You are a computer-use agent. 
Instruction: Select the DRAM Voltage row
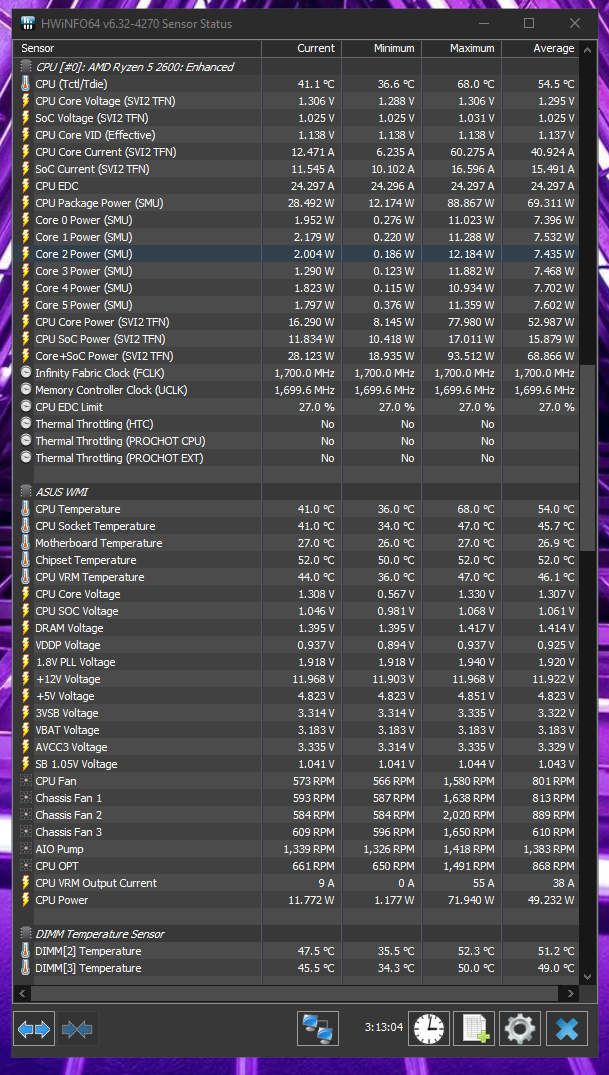click(x=296, y=628)
